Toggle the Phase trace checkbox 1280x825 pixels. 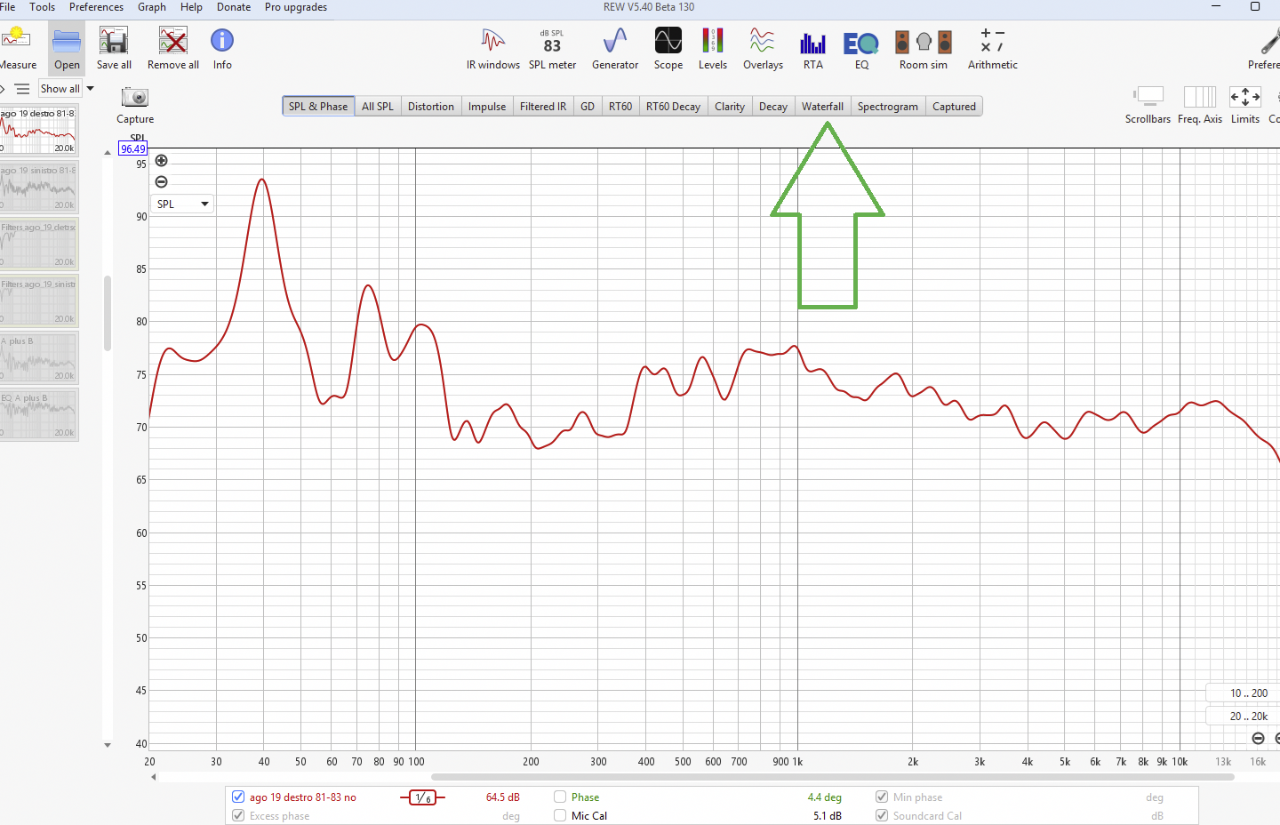tap(560, 797)
